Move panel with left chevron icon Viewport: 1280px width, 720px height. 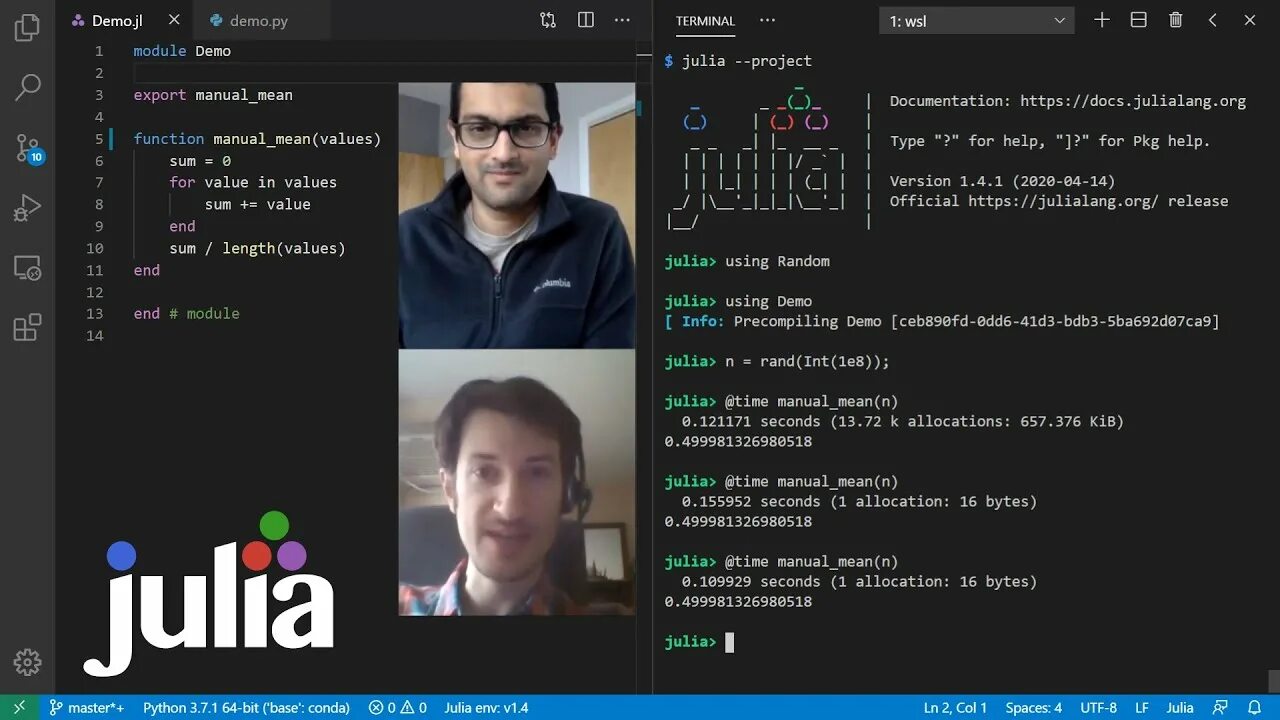click(x=1213, y=20)
